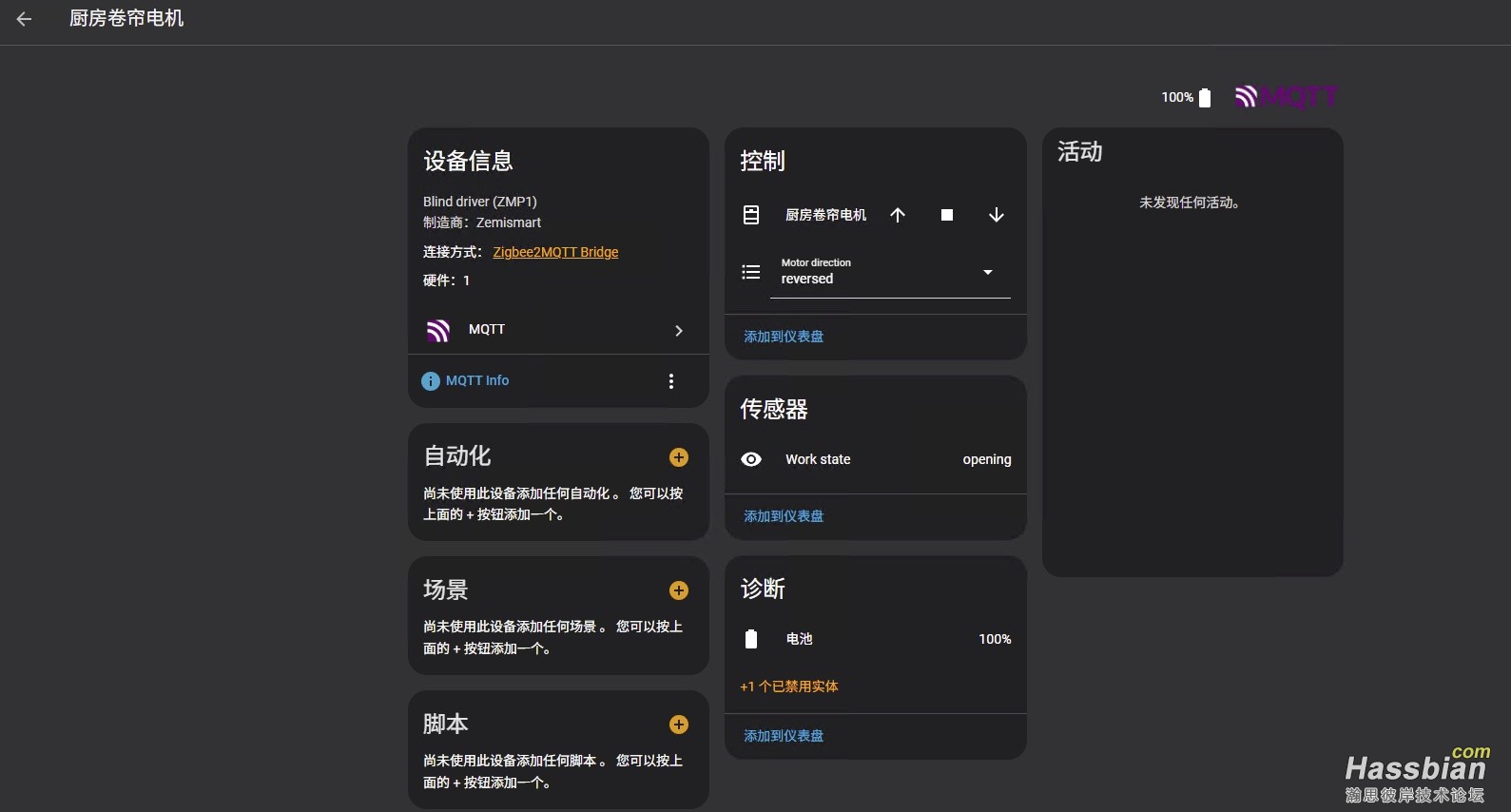This screenshot has width=1511, height=812.
Task: Show the +1 个已禁用实体 disabled entity
Action: coord(789,686)
